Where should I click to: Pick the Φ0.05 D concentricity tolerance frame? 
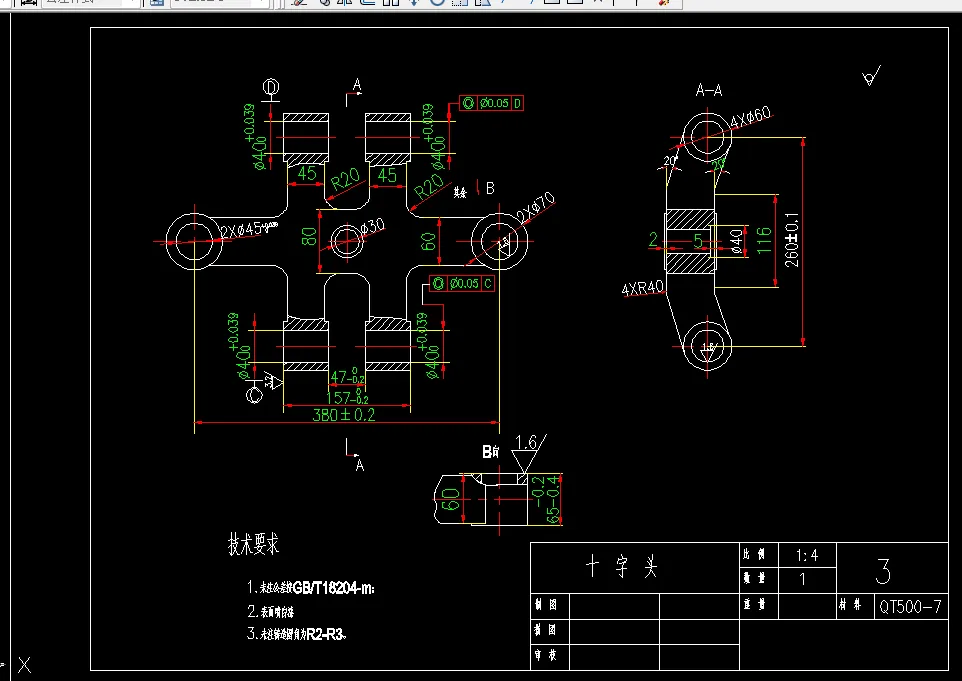pyautogui.click(x=491, y=103)
